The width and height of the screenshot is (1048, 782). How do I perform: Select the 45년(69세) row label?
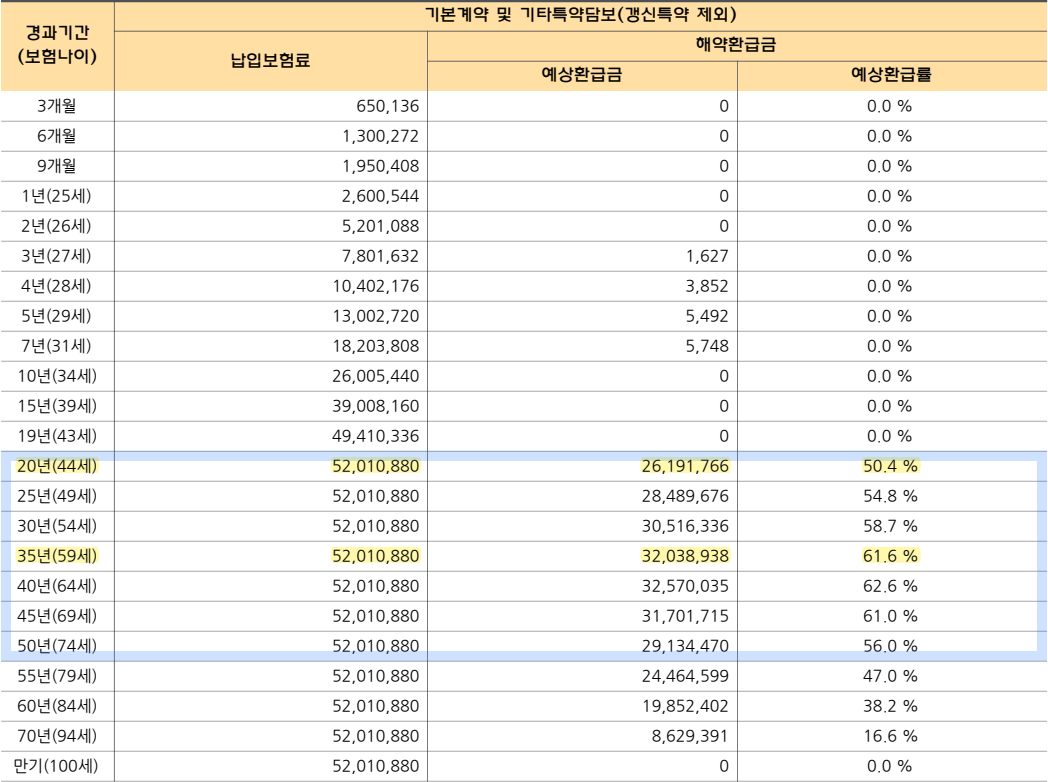57,617
